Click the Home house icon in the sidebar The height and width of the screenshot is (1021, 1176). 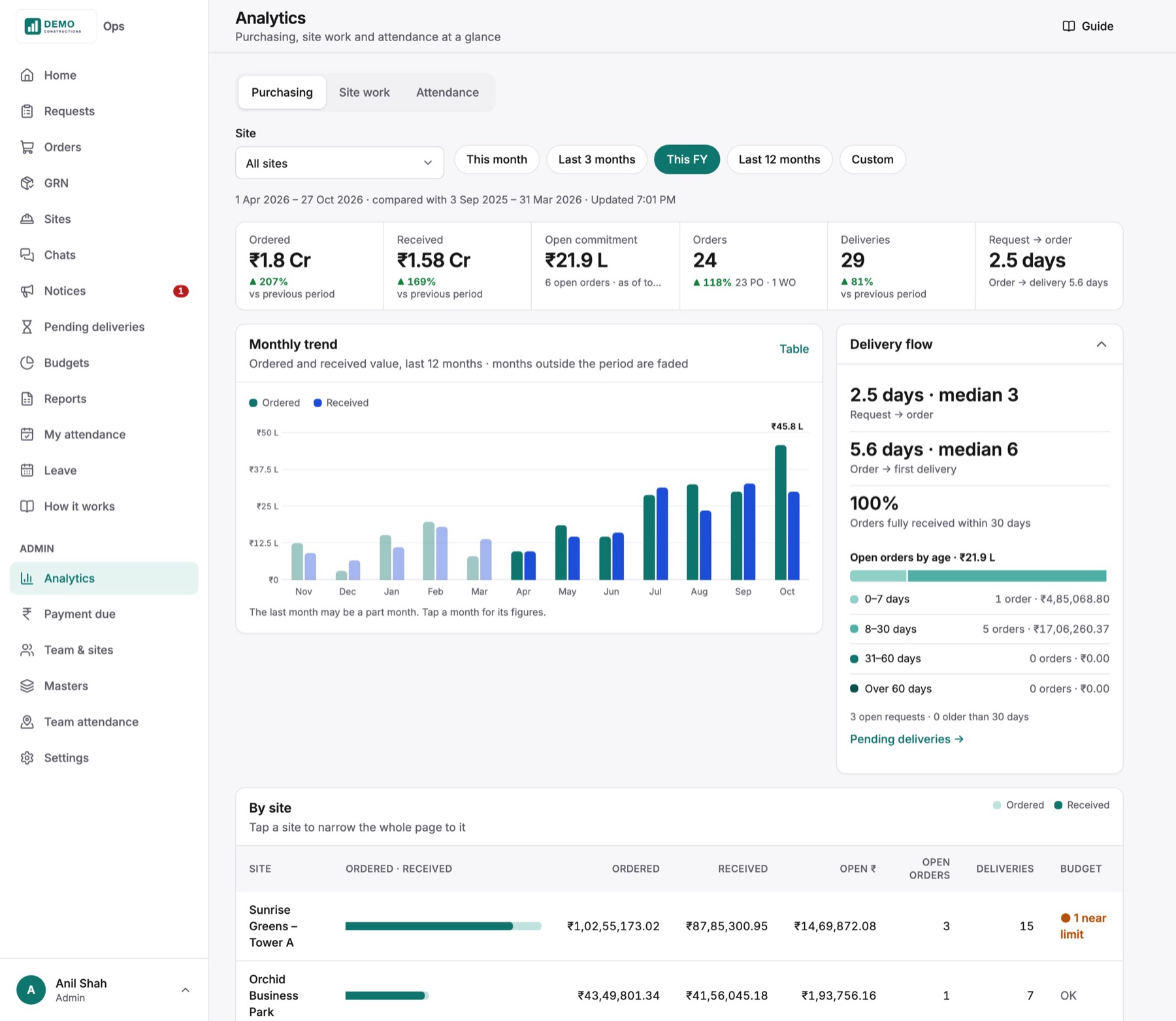pyautogui.click(x=27, y=75)
